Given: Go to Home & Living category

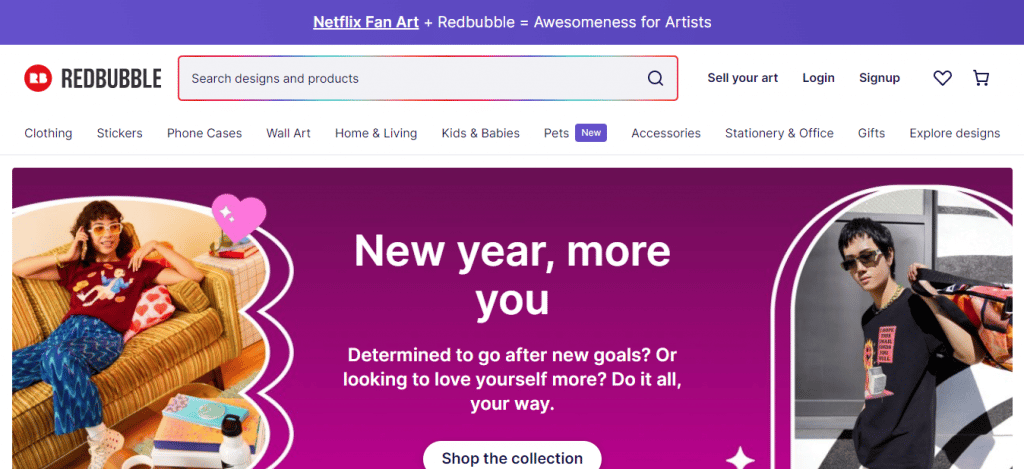Looking at the screenshot, I should [x=376, y=133].
